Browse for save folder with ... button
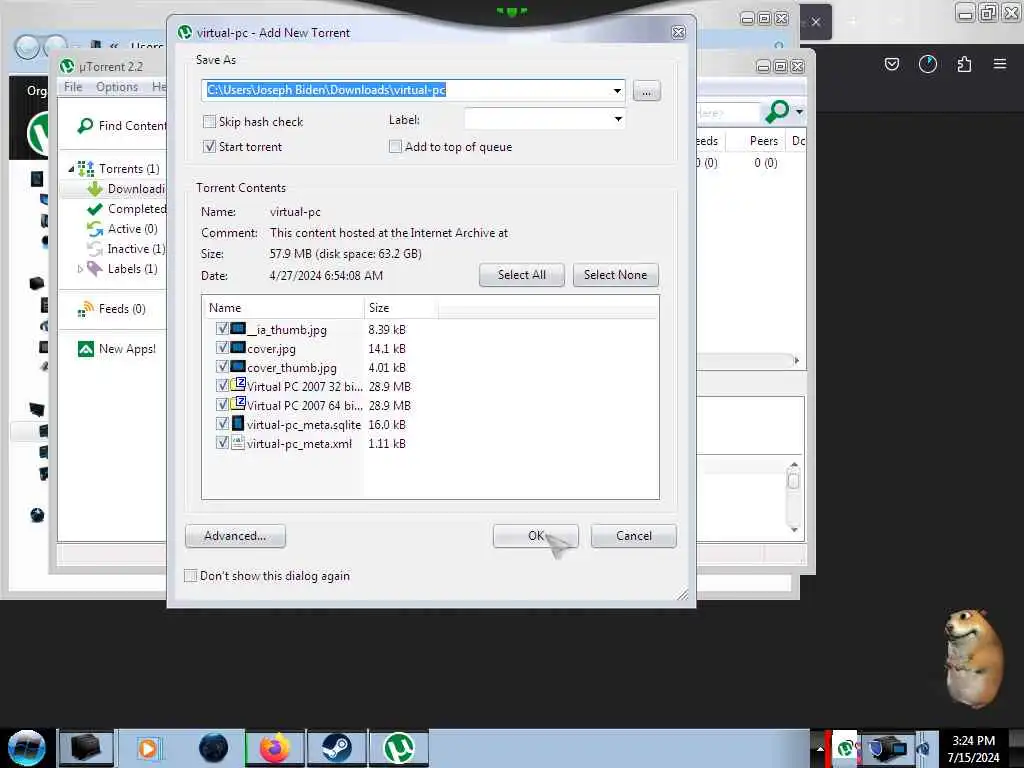This screenshot has height=768, width=1024. (647, 91)
